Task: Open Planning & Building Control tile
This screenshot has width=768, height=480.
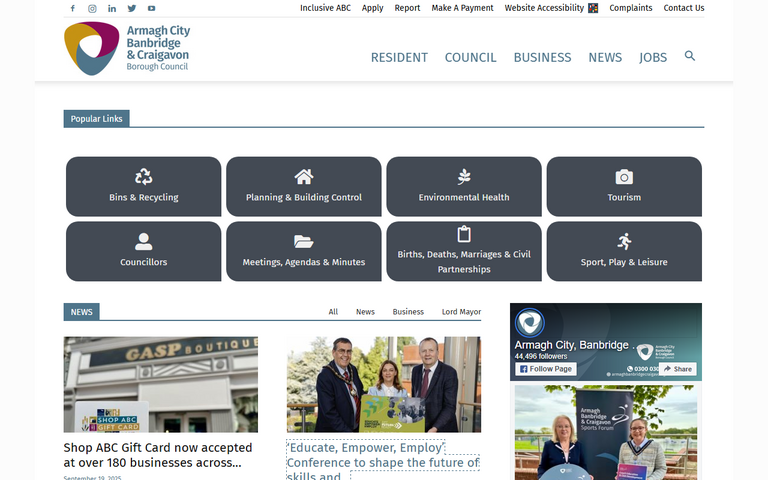Action: [x=304, y=187]
